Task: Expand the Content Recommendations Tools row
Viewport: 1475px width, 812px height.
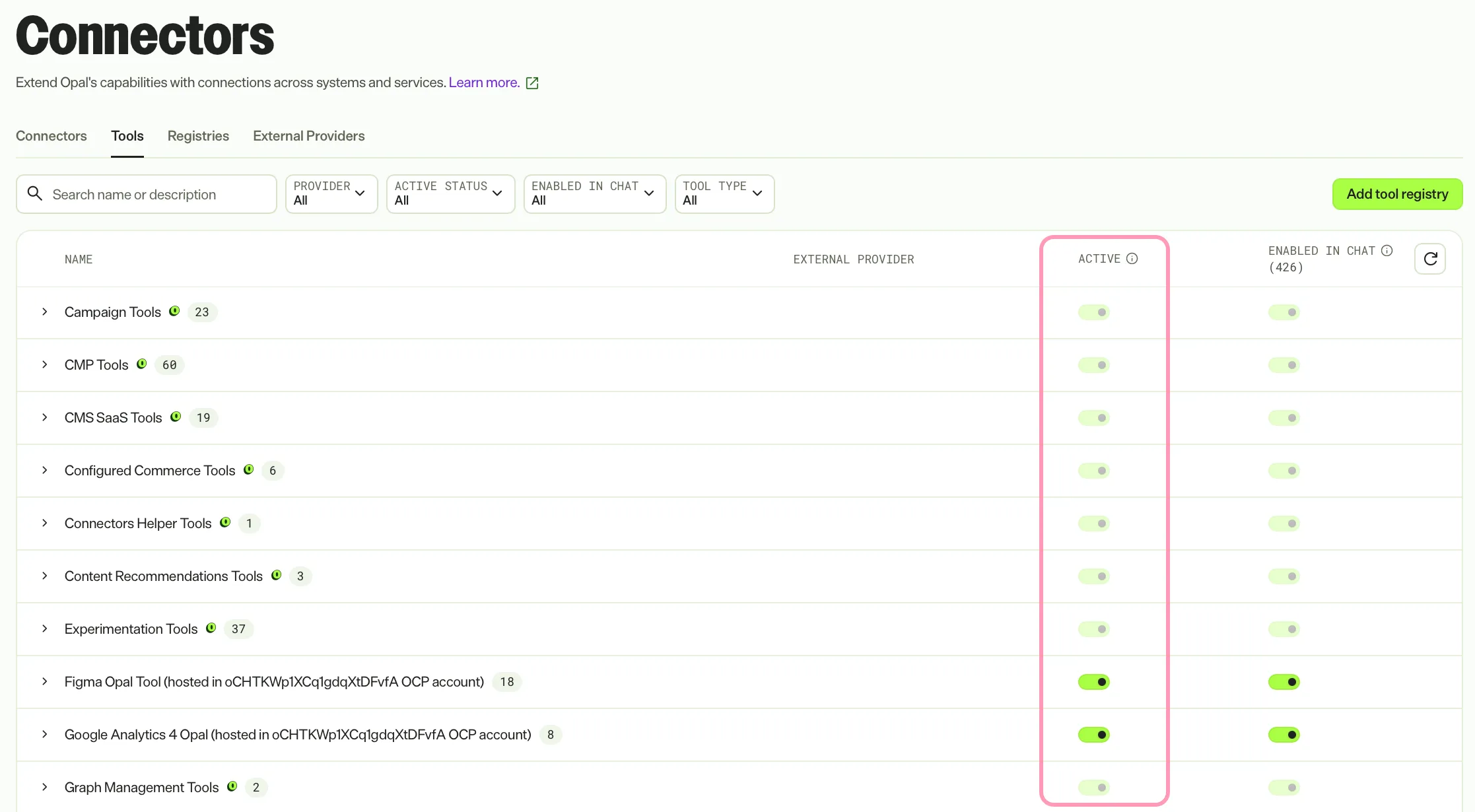Action: coord(45,576)
